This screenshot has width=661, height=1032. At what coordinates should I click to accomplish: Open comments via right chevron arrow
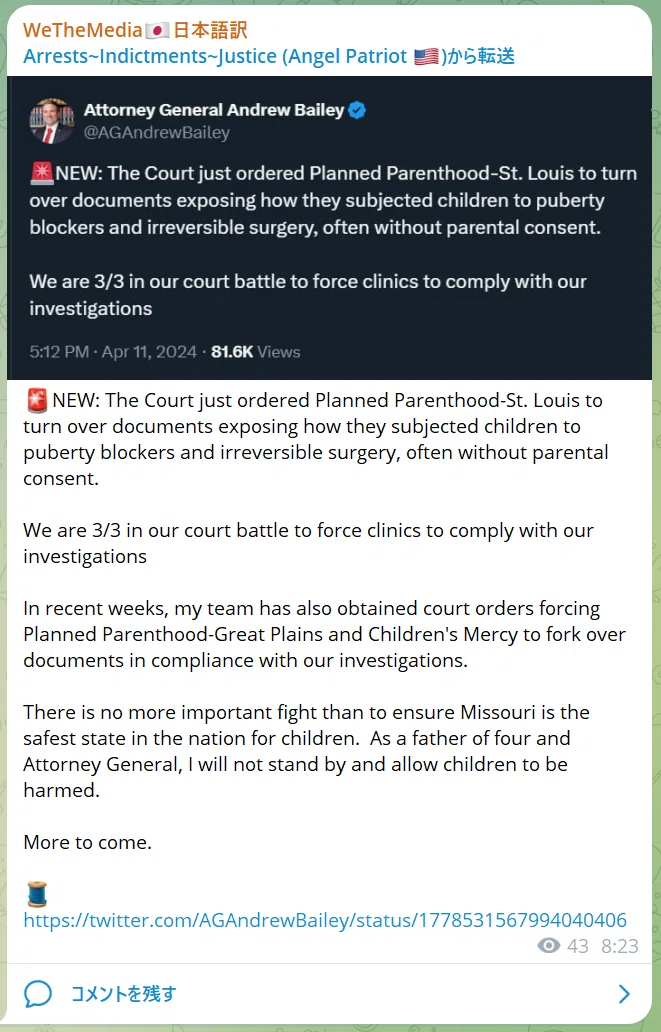(x=624, y=994)
